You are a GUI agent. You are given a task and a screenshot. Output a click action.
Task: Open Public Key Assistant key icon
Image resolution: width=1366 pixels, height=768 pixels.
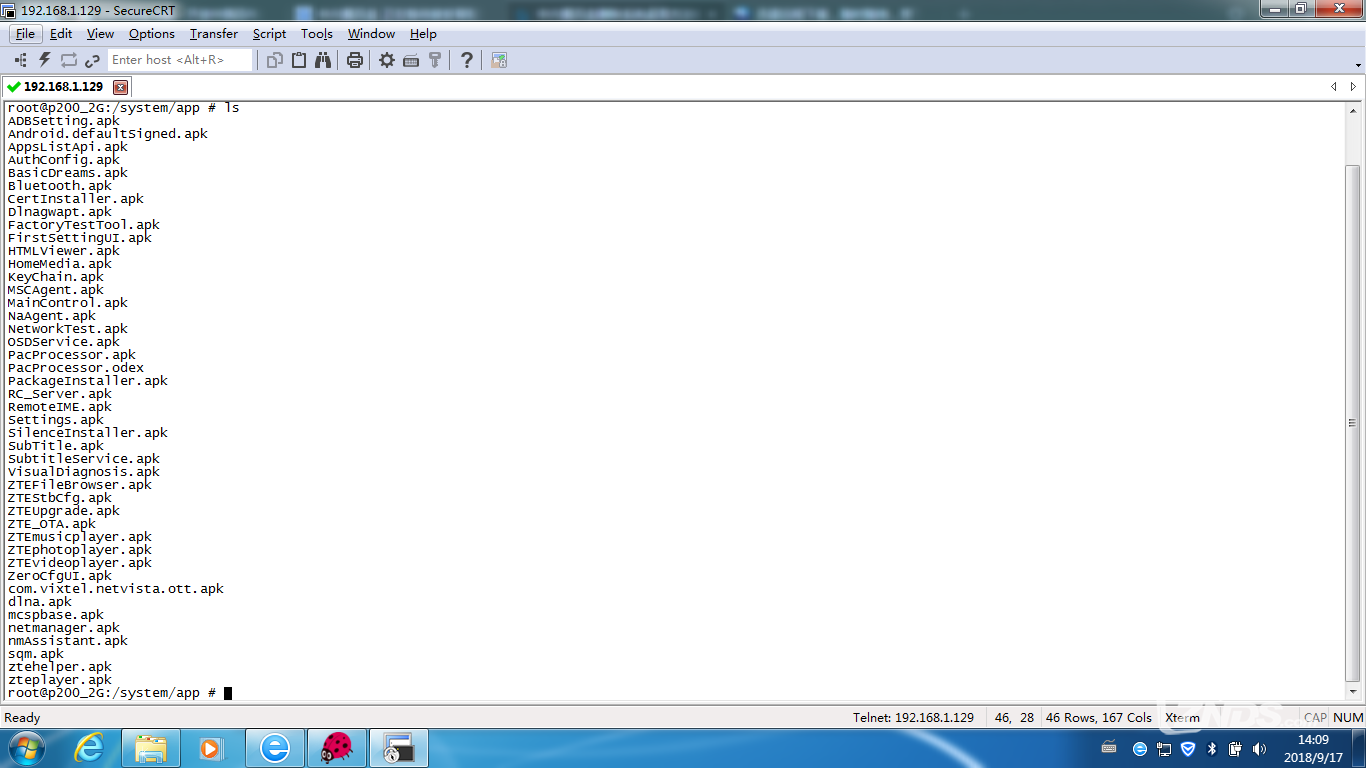click(435, 60)
